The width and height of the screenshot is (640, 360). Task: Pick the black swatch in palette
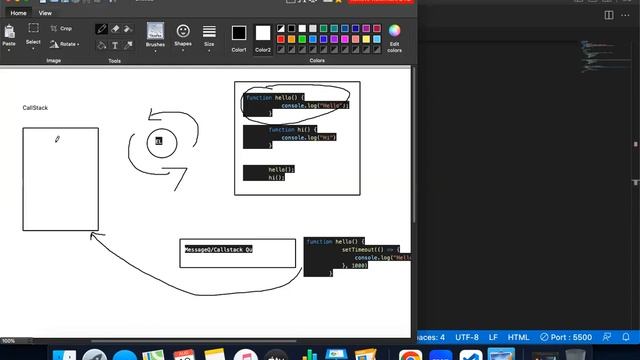(x=291, y=28)
